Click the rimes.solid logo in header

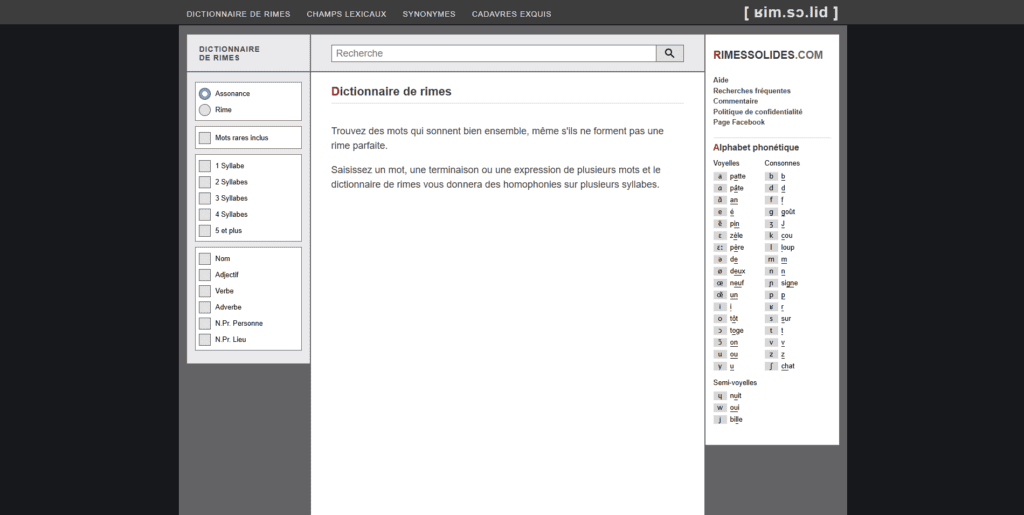[x=790, y=13]
